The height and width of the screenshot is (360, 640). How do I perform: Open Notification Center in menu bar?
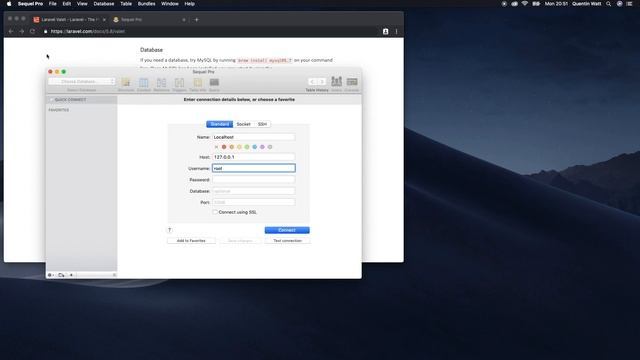[x=629, y=4]
